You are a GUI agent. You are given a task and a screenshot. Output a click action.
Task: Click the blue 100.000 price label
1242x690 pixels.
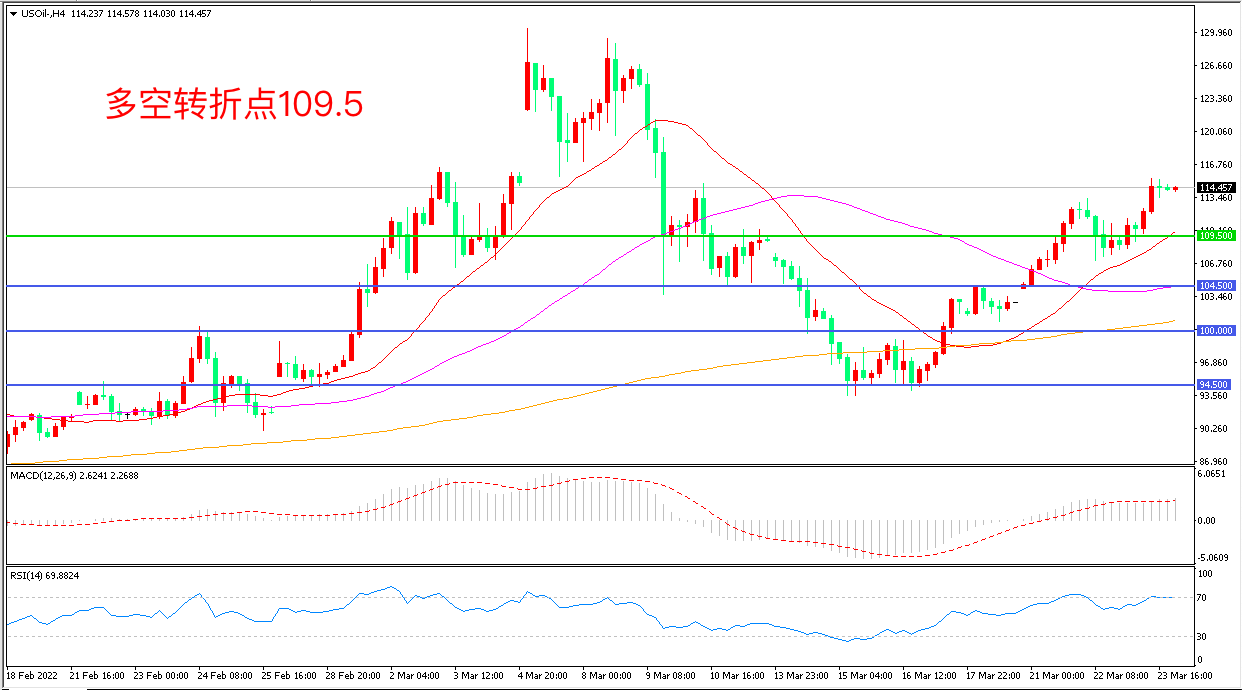(1216, 331)
